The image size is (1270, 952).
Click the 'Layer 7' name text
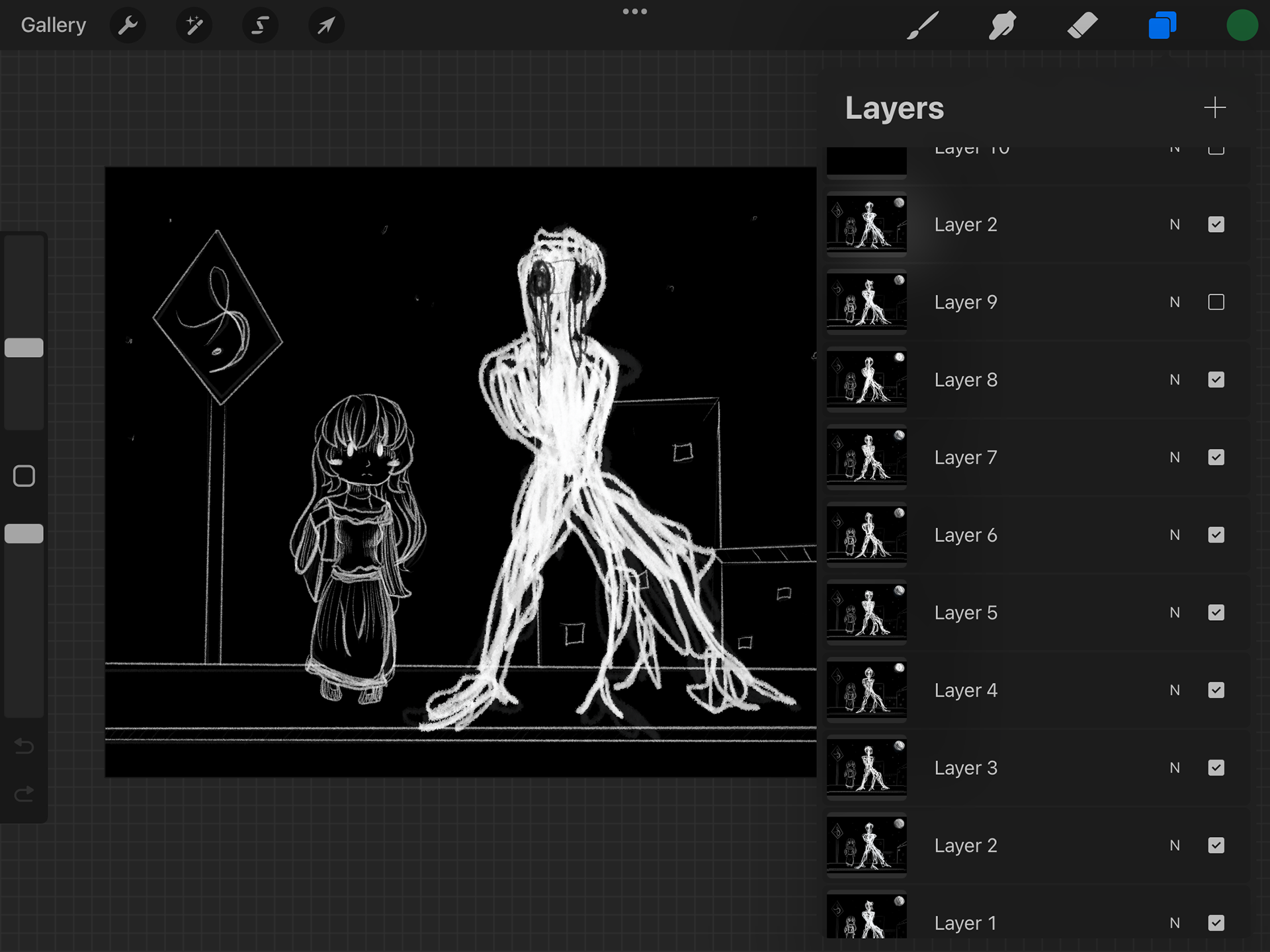pos(966,458)
